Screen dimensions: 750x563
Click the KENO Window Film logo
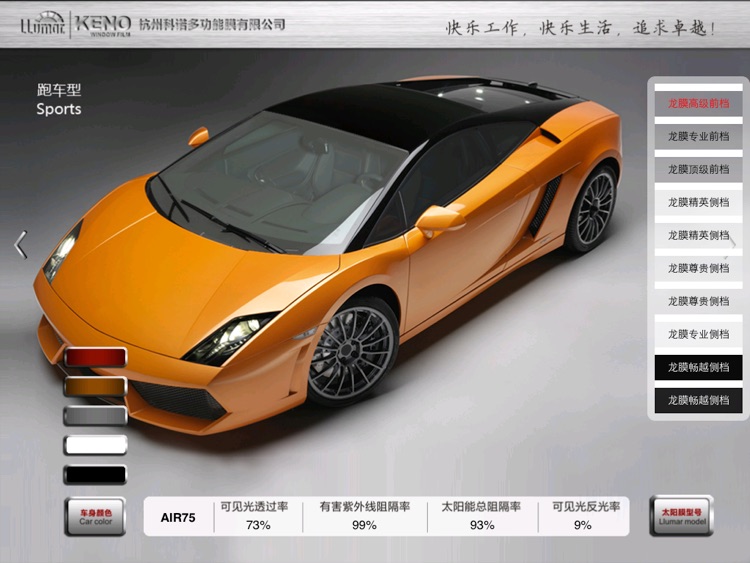tap(103, 25)
